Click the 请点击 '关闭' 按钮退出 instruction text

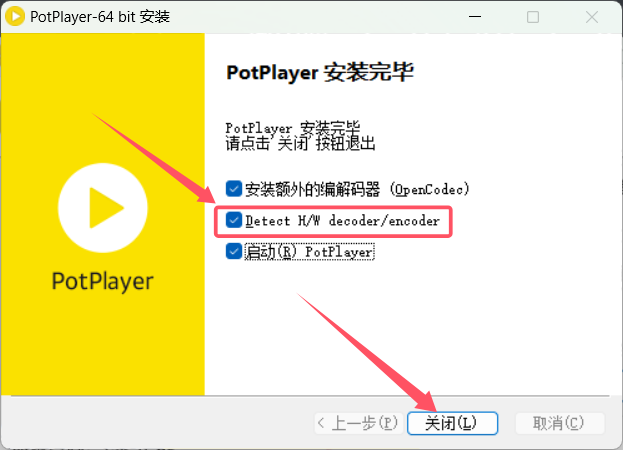coord(300,144)
